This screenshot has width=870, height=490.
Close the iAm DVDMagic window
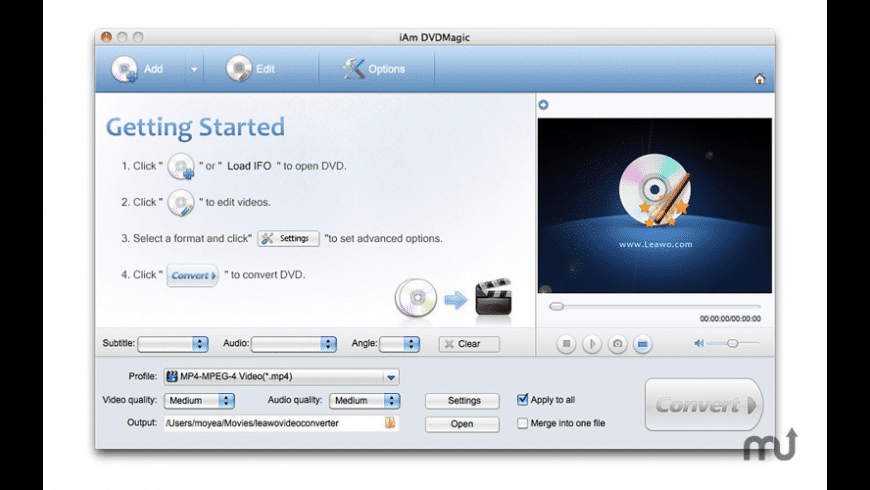[107, 37]
